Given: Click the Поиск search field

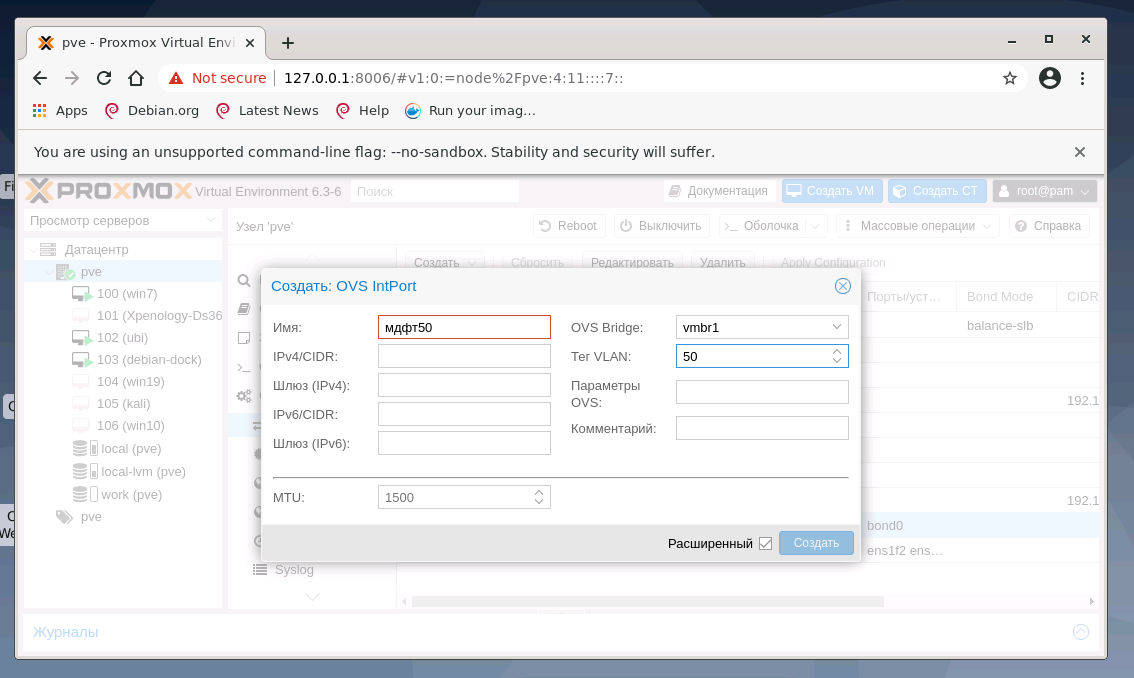Looking at the screenshot, I should tap(435, 191).
